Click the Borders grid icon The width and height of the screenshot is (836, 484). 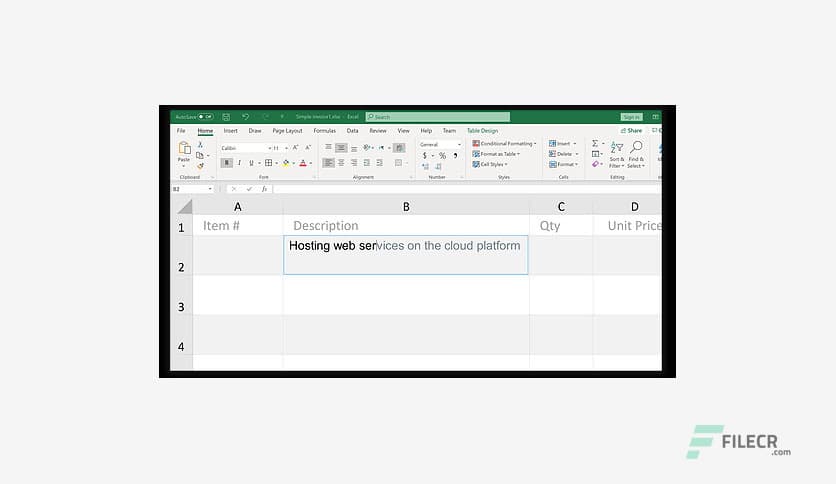coord(268,163)
